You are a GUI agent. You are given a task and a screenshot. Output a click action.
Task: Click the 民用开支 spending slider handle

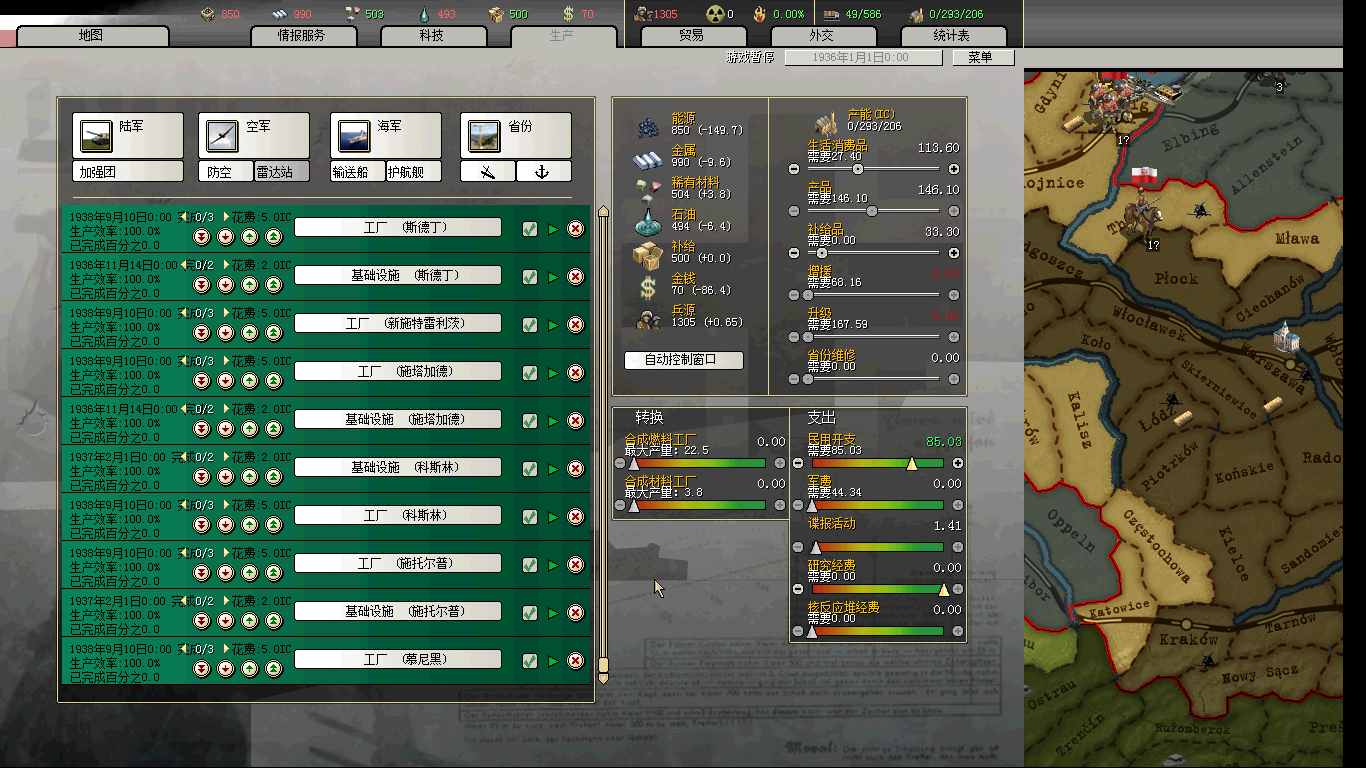click(x=911, y=464)
